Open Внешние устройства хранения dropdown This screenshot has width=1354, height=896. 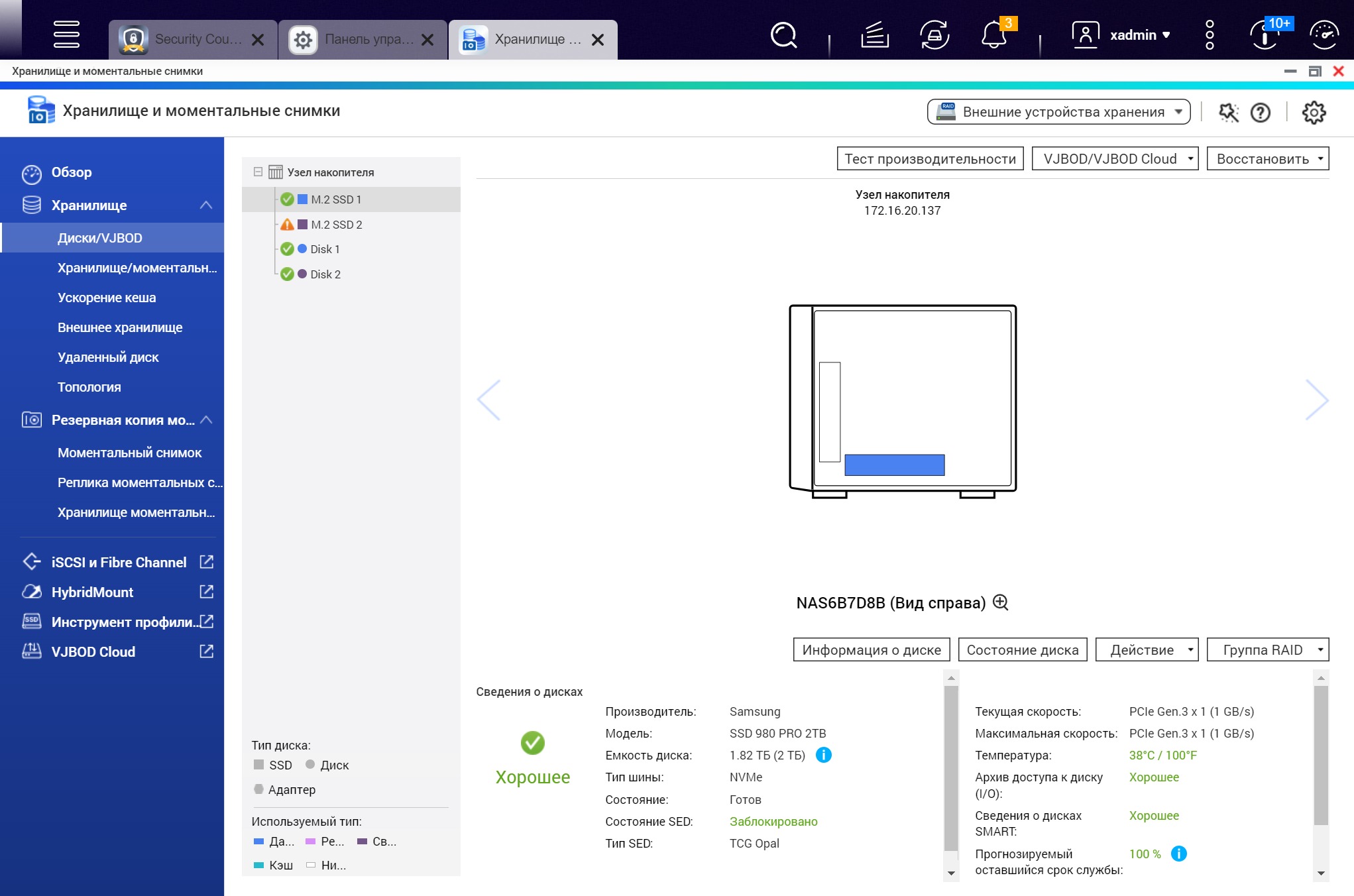click(x=1058, y=112)
